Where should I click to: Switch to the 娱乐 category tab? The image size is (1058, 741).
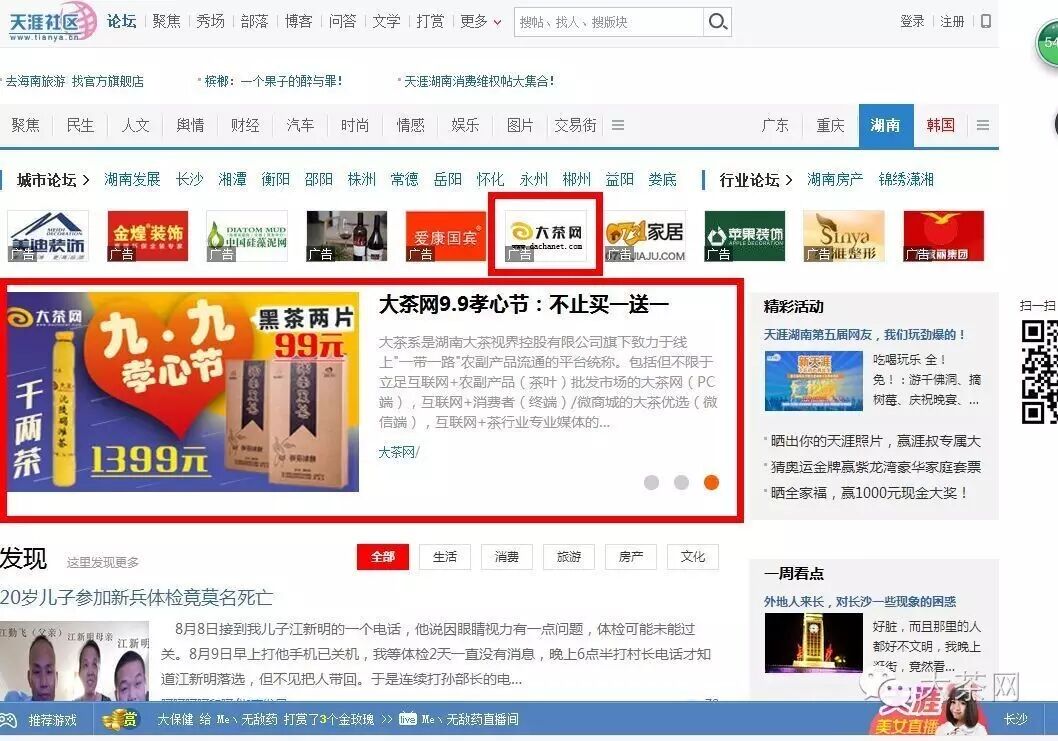465,126
